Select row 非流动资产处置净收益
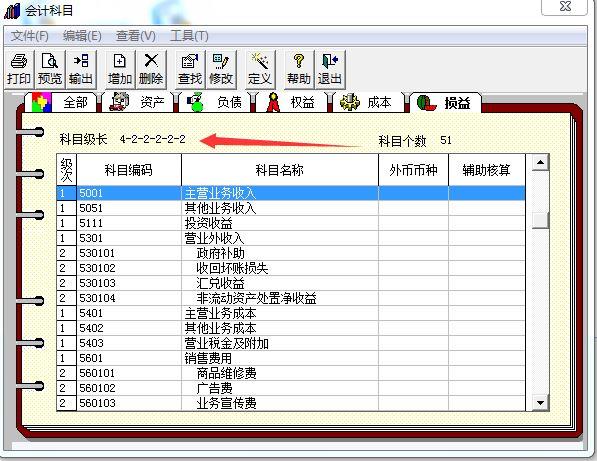Screen dimensions: 597x461 [291, 298]
